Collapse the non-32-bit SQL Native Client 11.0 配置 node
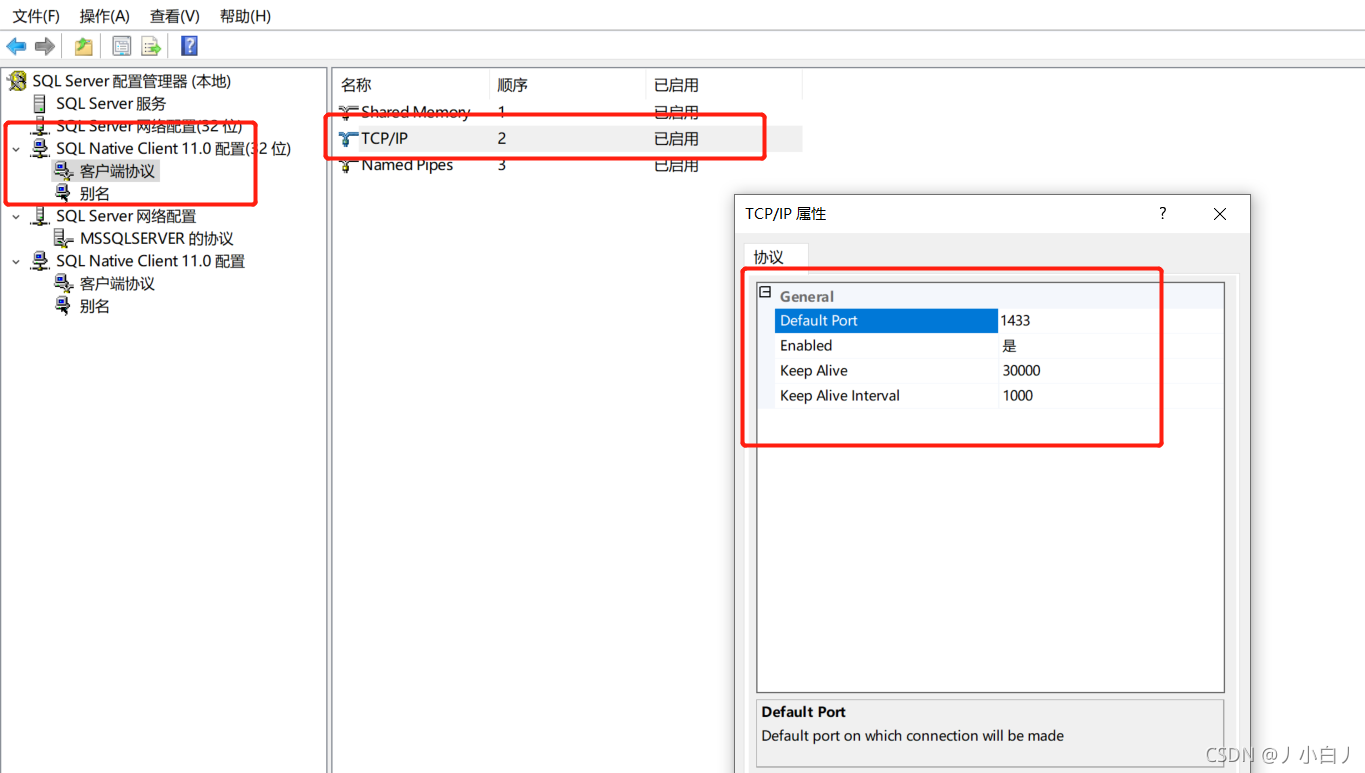 pyautogui.click(x=16, y=261)
